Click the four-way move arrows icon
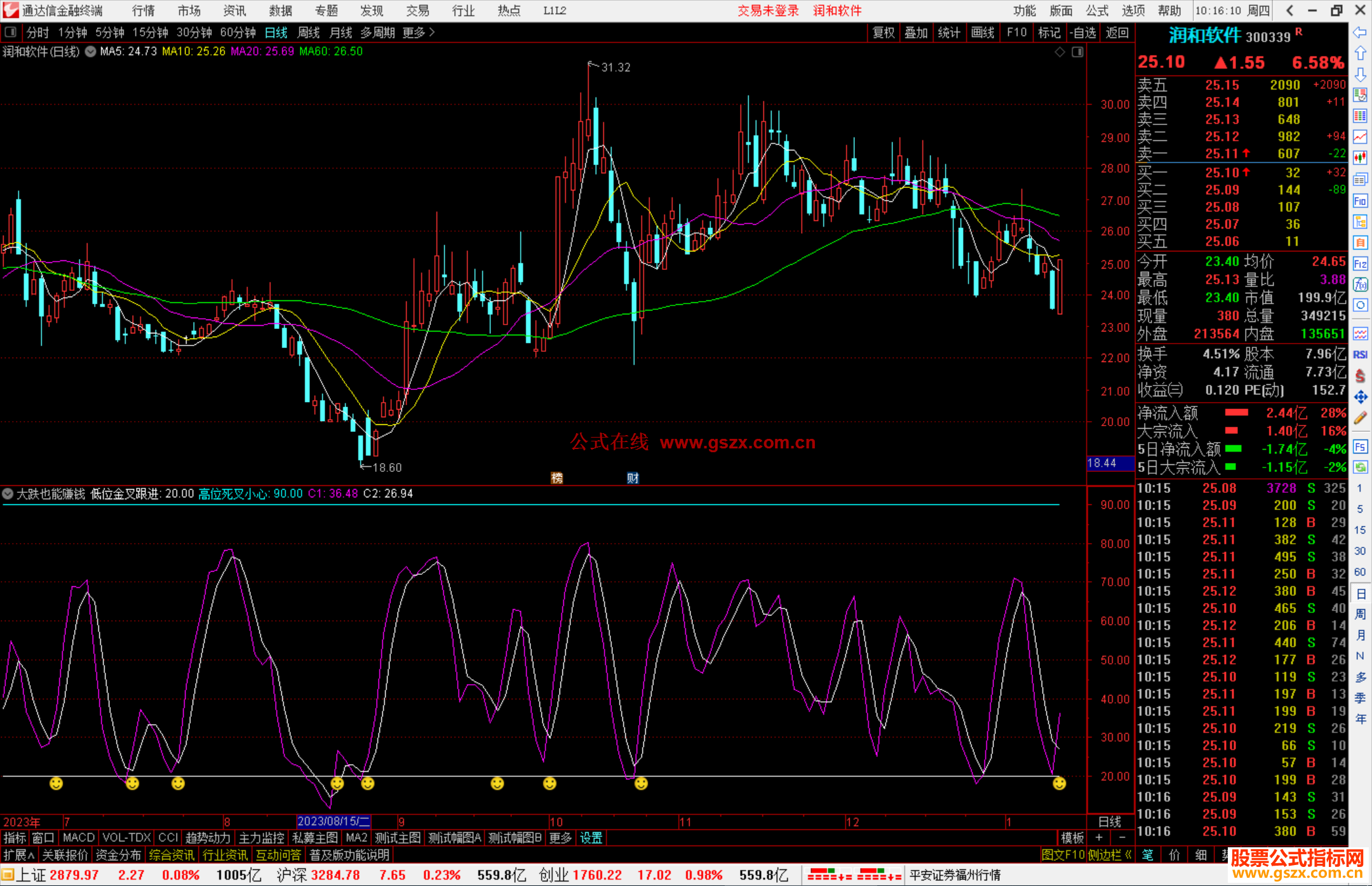Image resolution: width=1372 pixels, height=886 pixels. (x=1360, y=397)
